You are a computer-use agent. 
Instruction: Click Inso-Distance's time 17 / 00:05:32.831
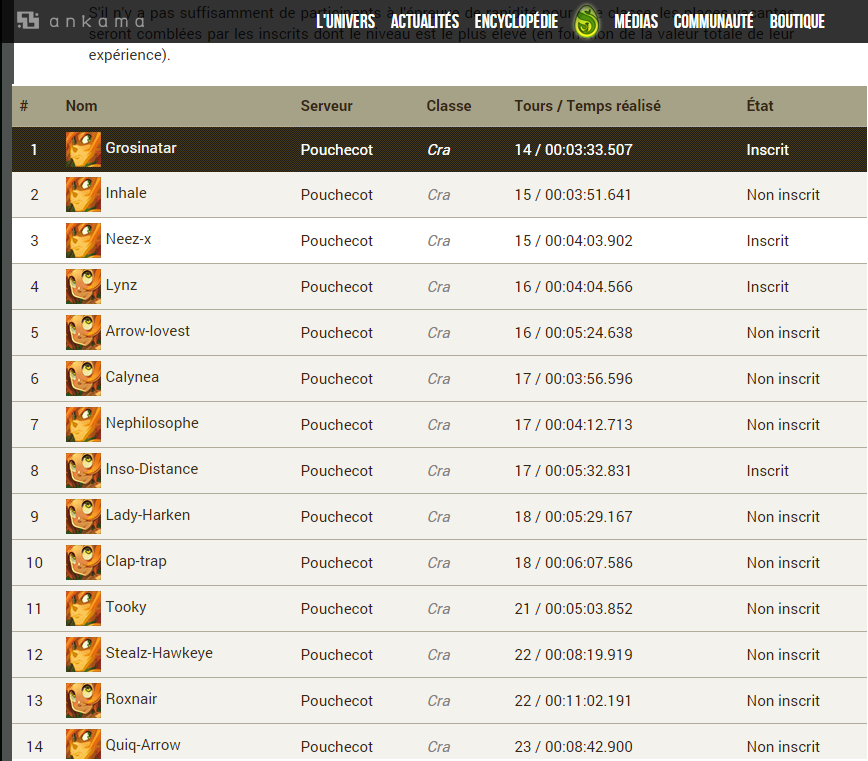573,470
